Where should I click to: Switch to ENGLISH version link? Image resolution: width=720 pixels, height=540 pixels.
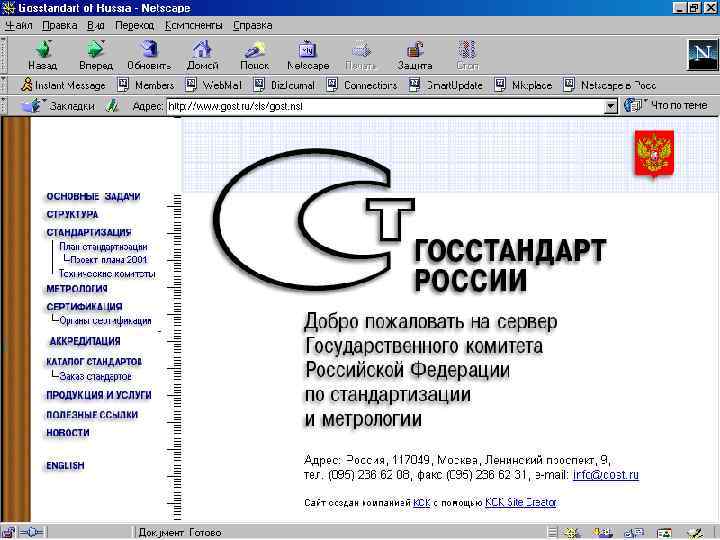pyautogui.click(x=65, y=466)
